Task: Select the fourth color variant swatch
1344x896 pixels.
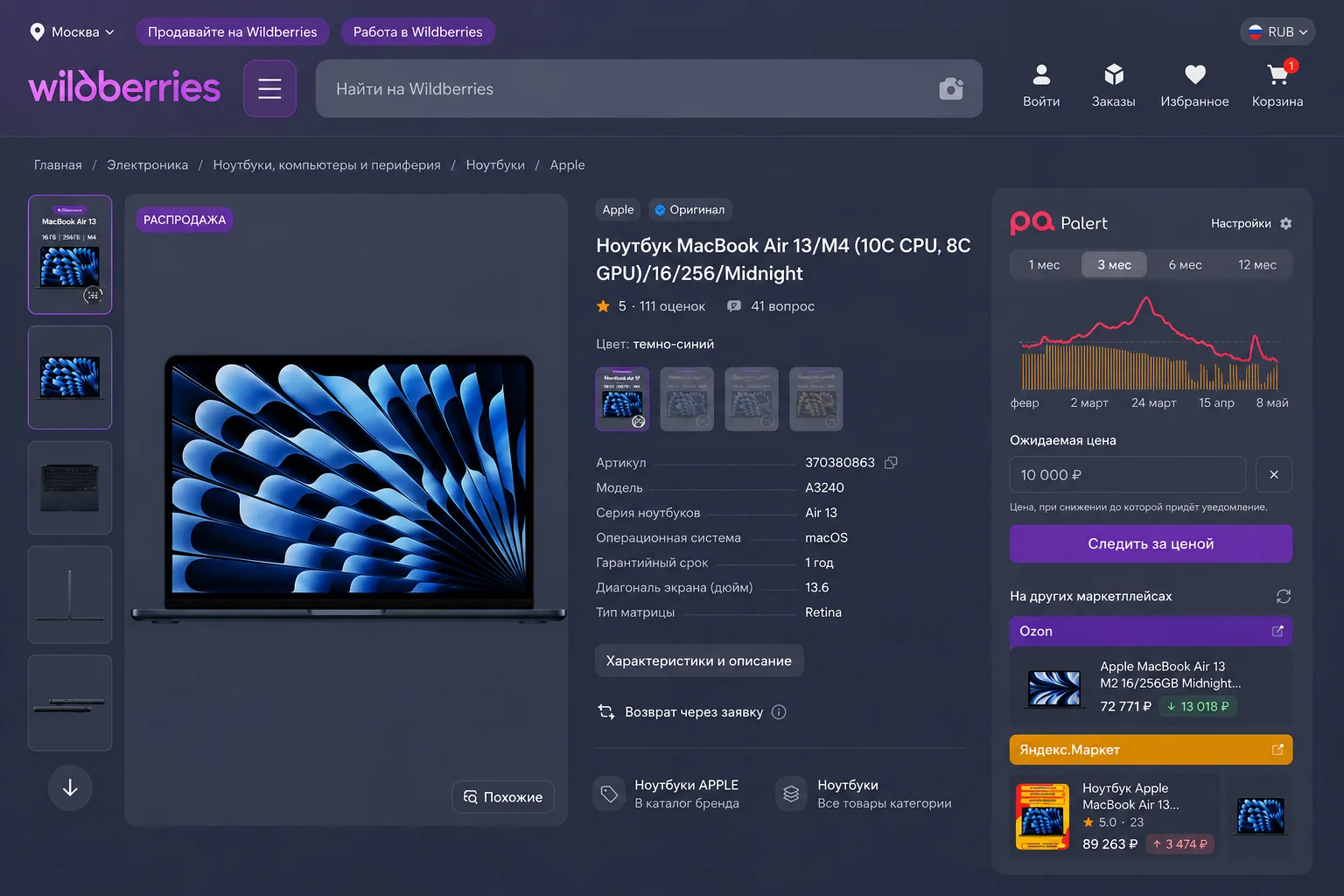Action: click(816, 399)
